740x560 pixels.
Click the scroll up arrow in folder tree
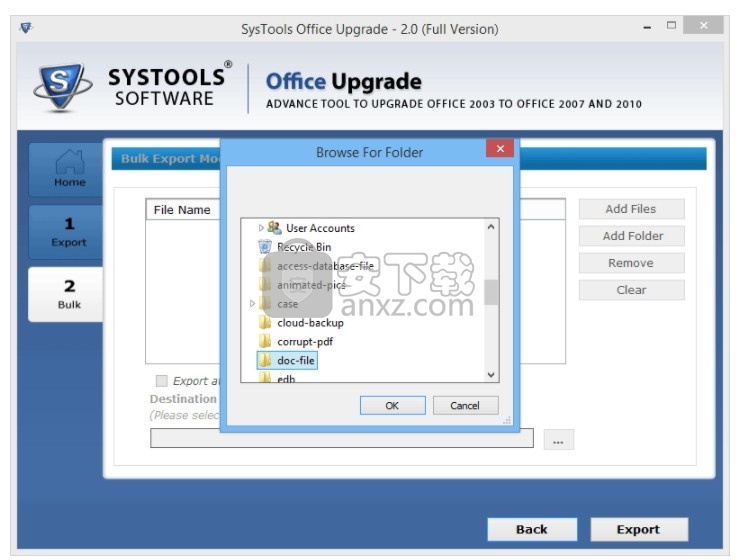491,227
